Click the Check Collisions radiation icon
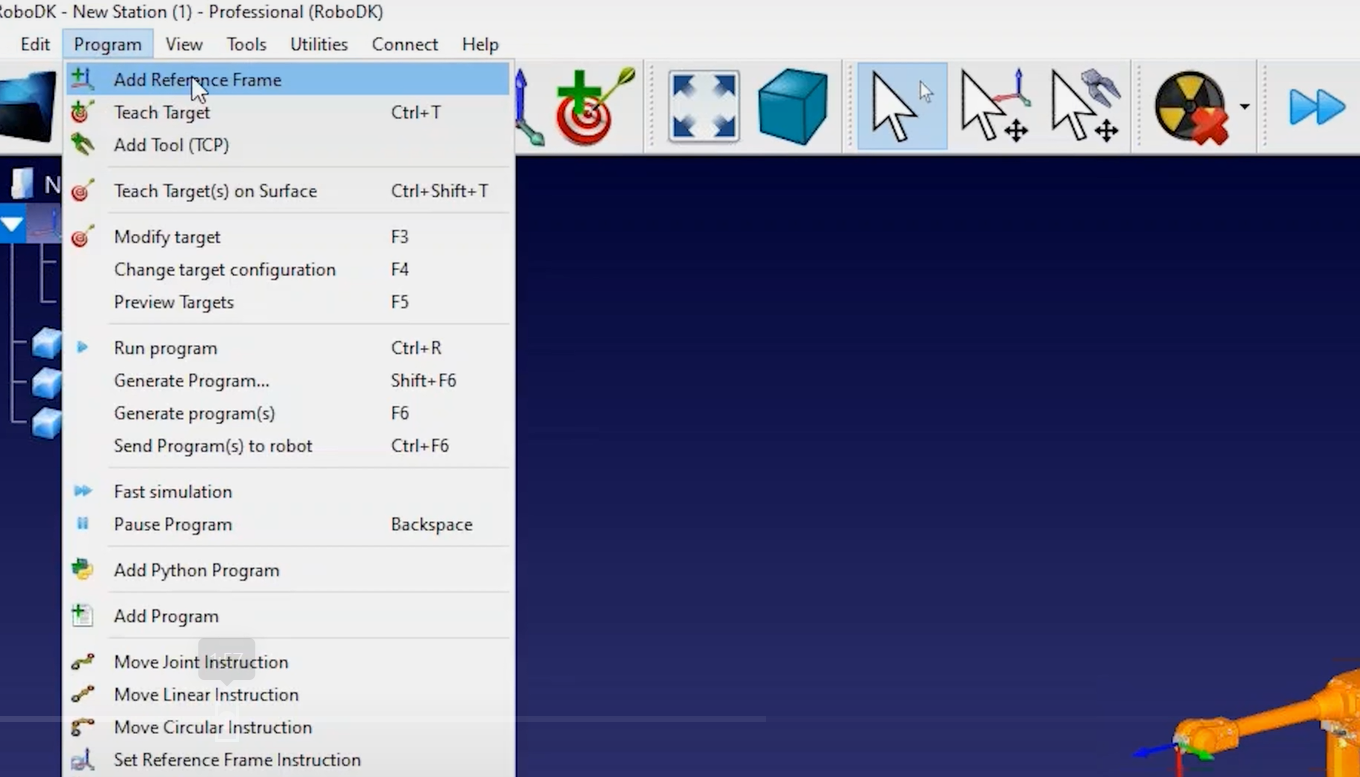 1191,107
